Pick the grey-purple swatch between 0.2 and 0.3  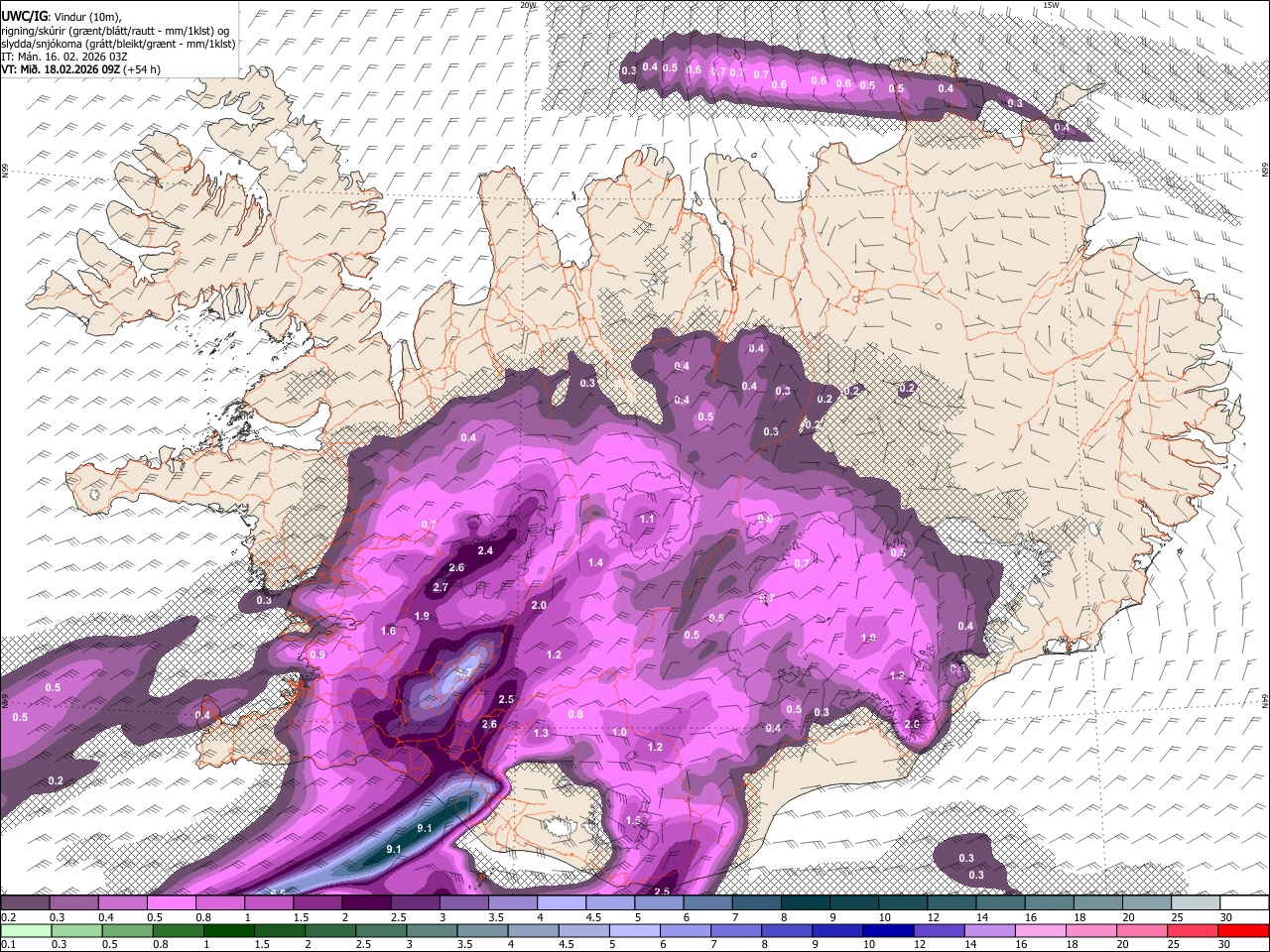(x=27, y=902)
